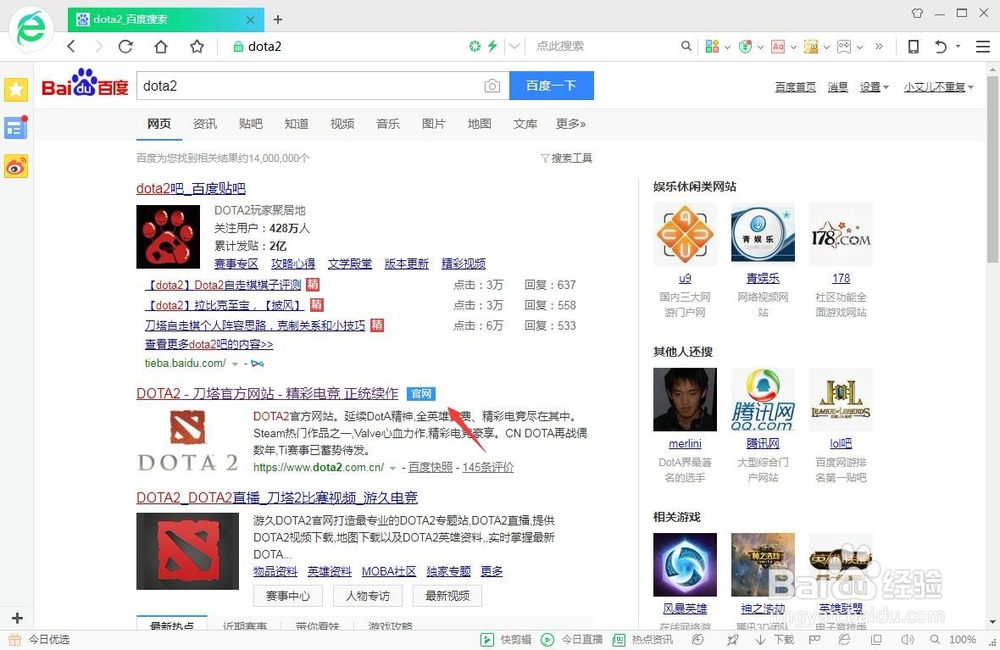Click the 百度一下 search button
1000x650 pixels.
tap(552, 85)
